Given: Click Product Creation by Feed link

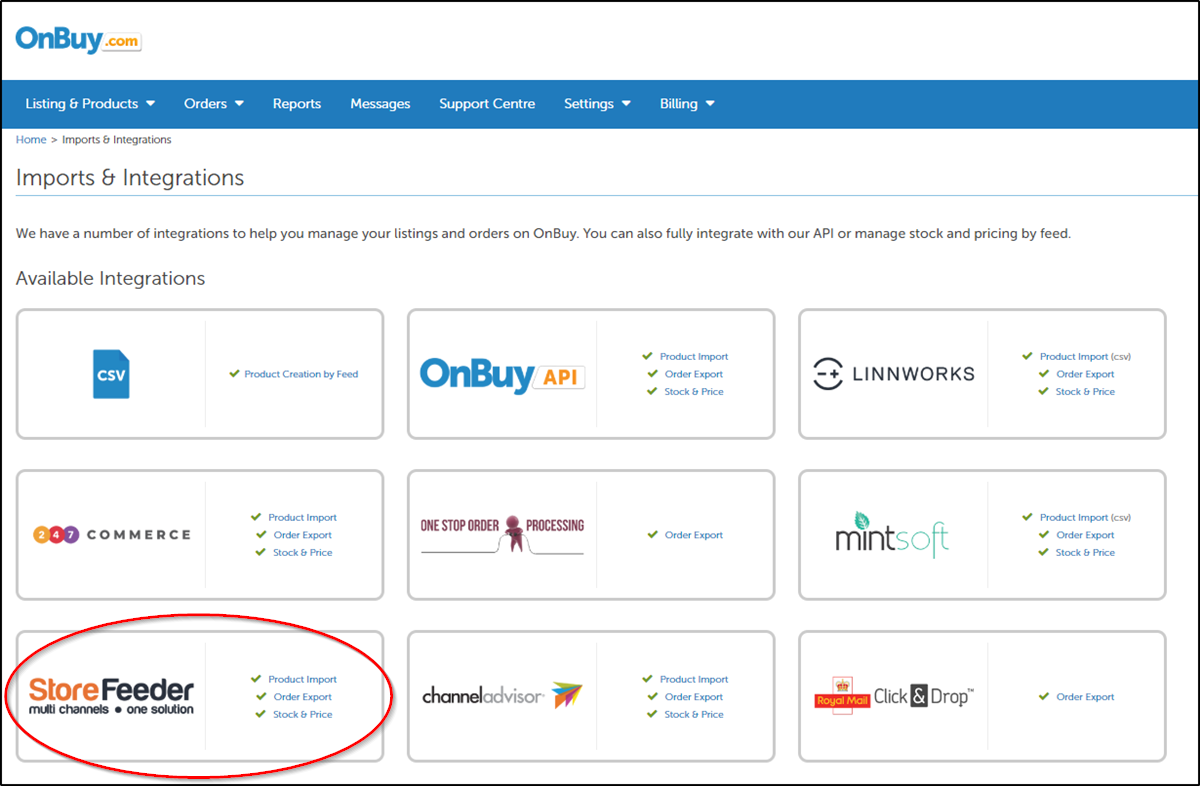Looking at the screenshot, I should (301, 374).
